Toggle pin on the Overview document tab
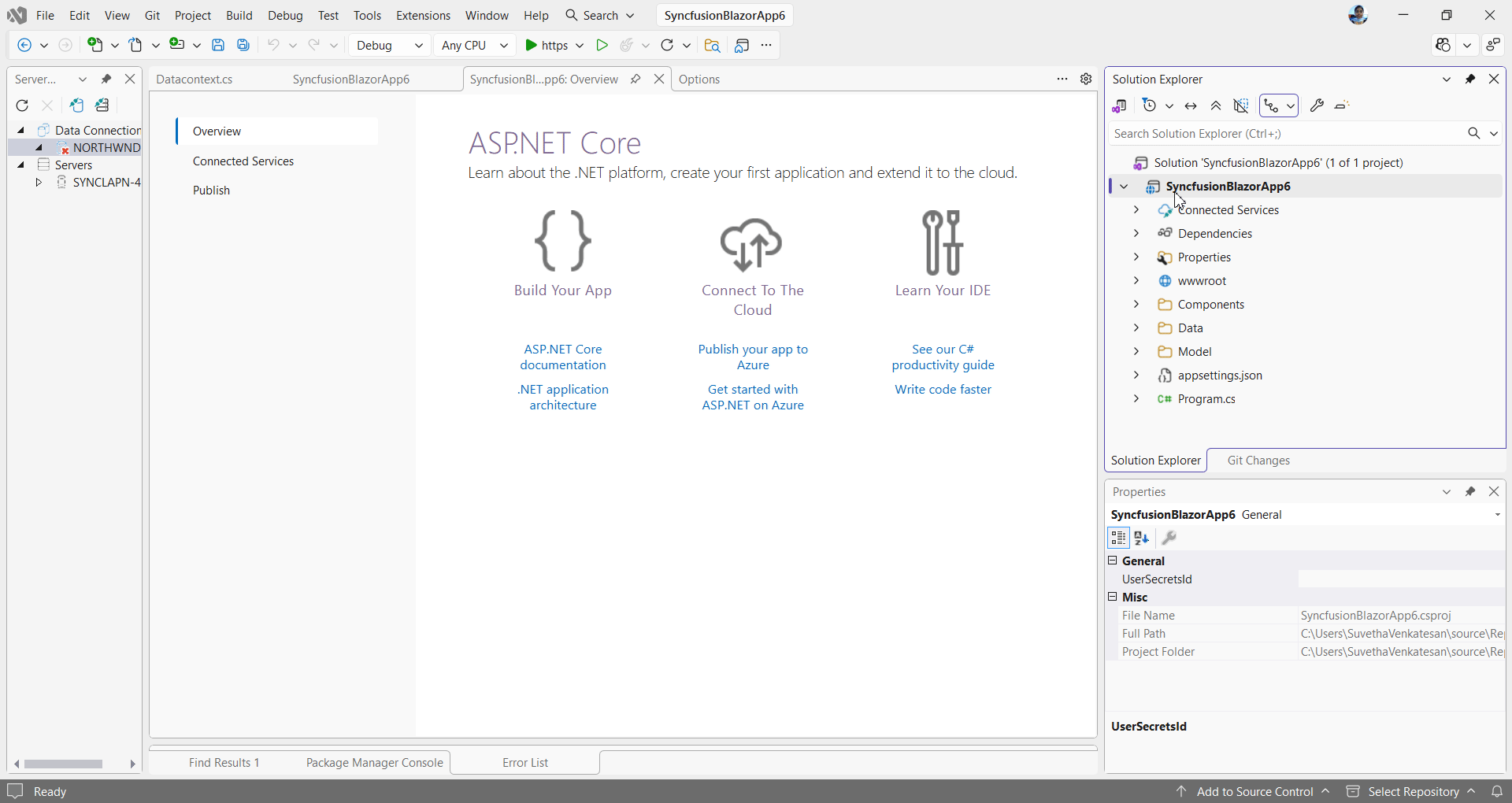 click(x=636, y=79)
